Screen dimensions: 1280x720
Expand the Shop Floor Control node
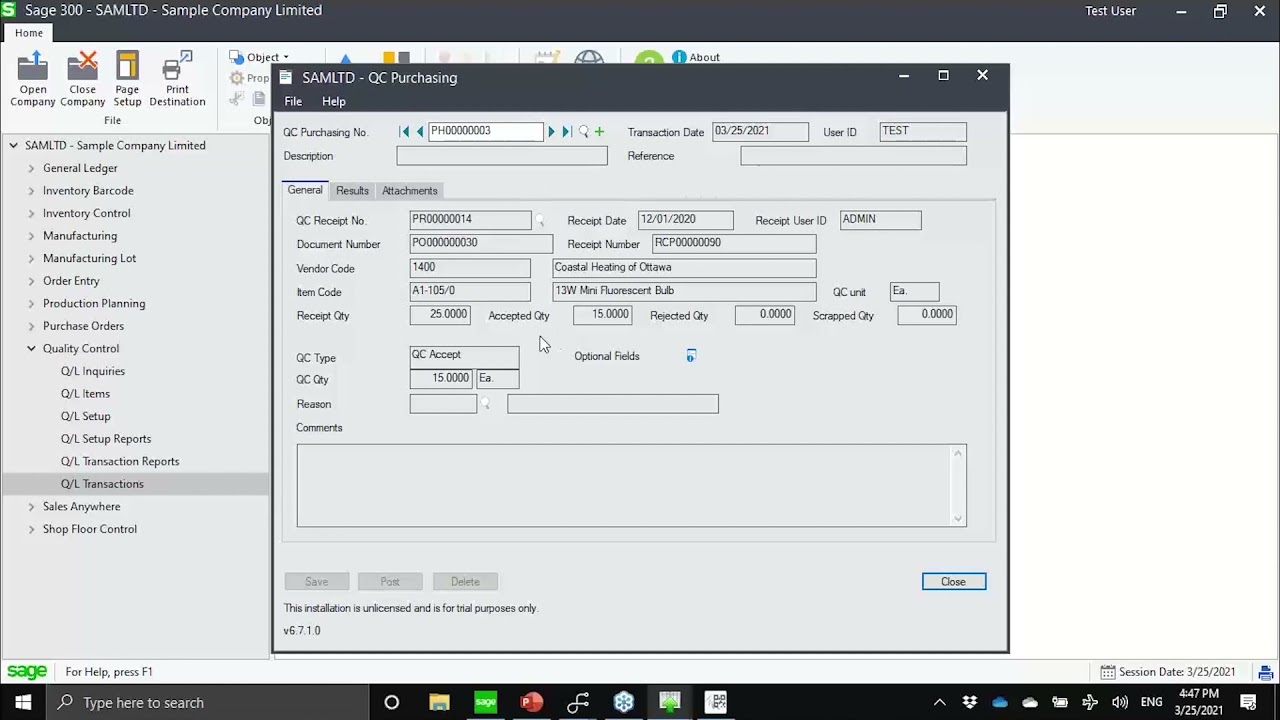pos(31,529)
